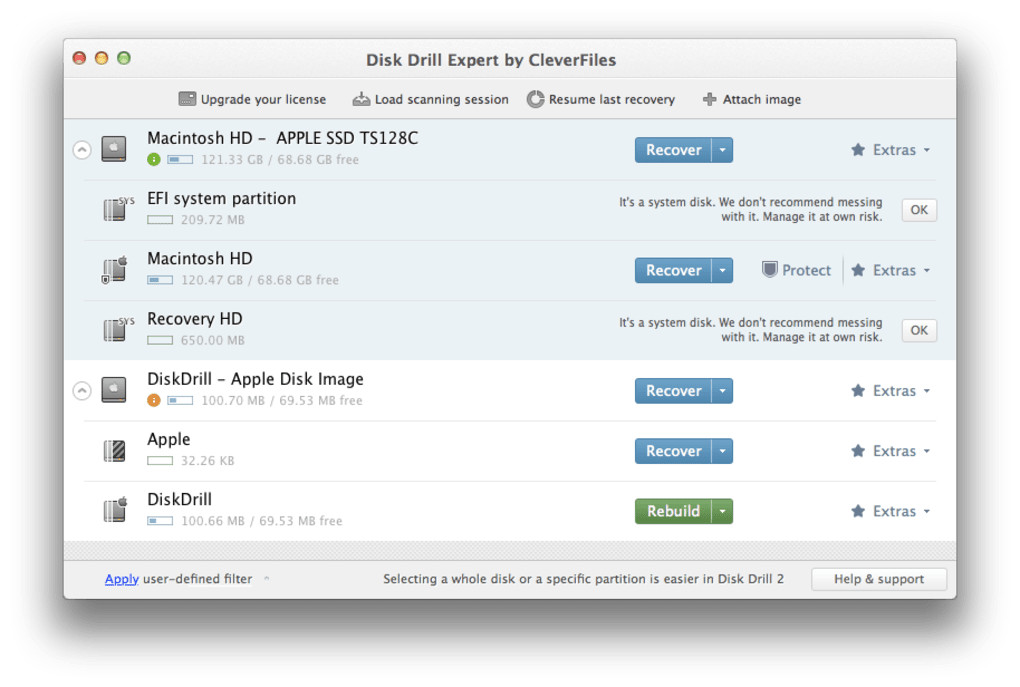The height and width of the screenshot is (687, 1020).
Task: Open Recover dropdown arrow for Macintosh HD partition
Action: [723, 270]
